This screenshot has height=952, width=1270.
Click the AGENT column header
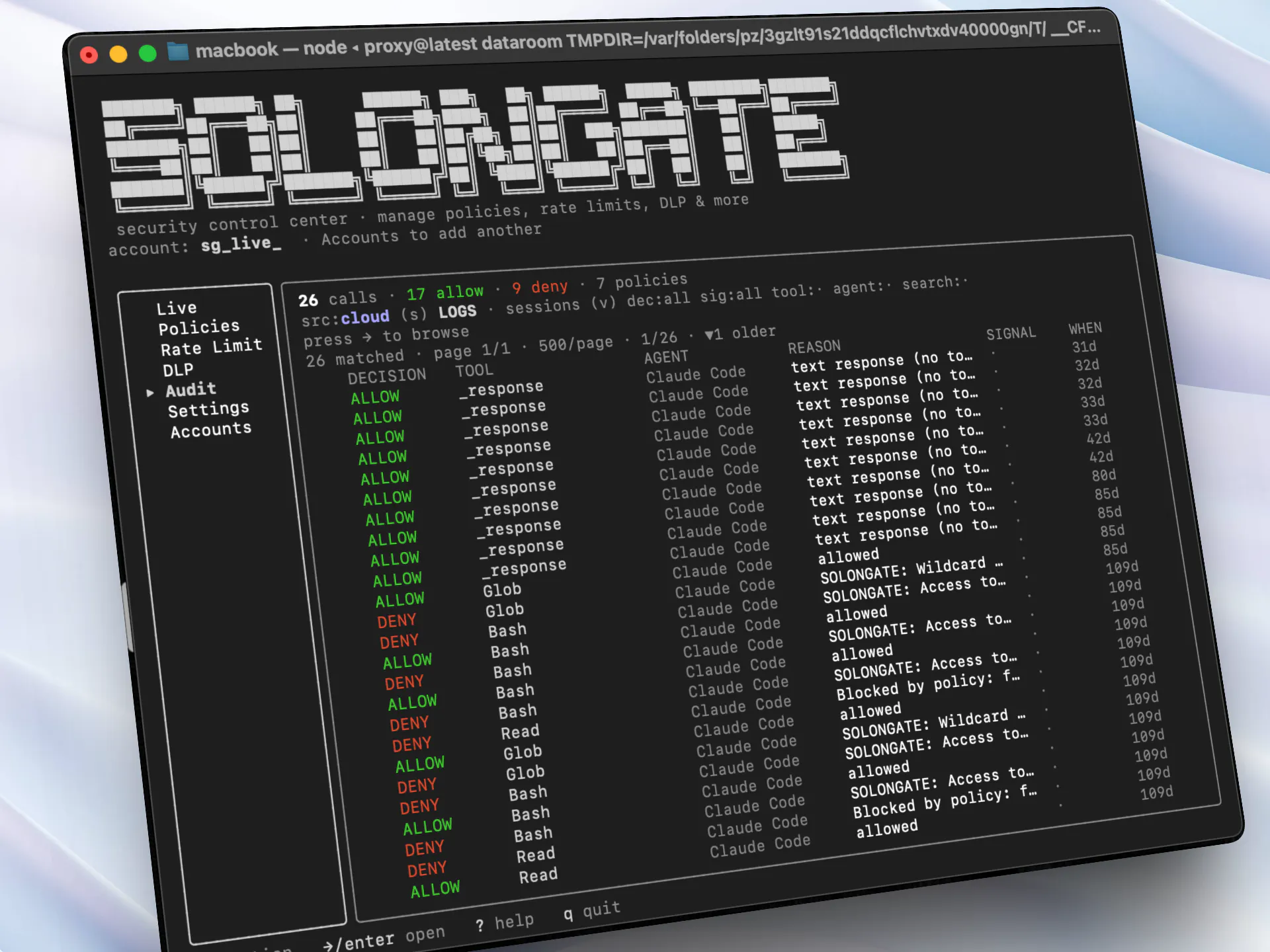point(666,357)
